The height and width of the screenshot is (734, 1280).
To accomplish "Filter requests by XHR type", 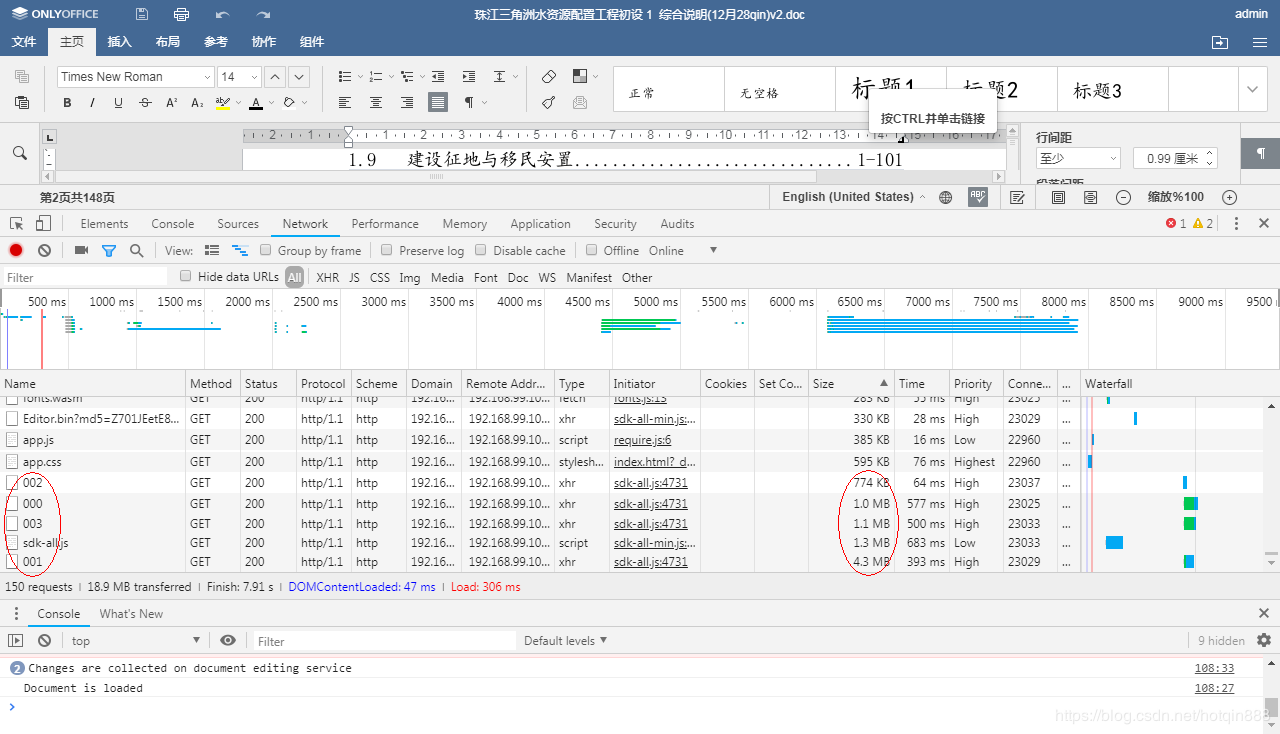I will [327, 277].
